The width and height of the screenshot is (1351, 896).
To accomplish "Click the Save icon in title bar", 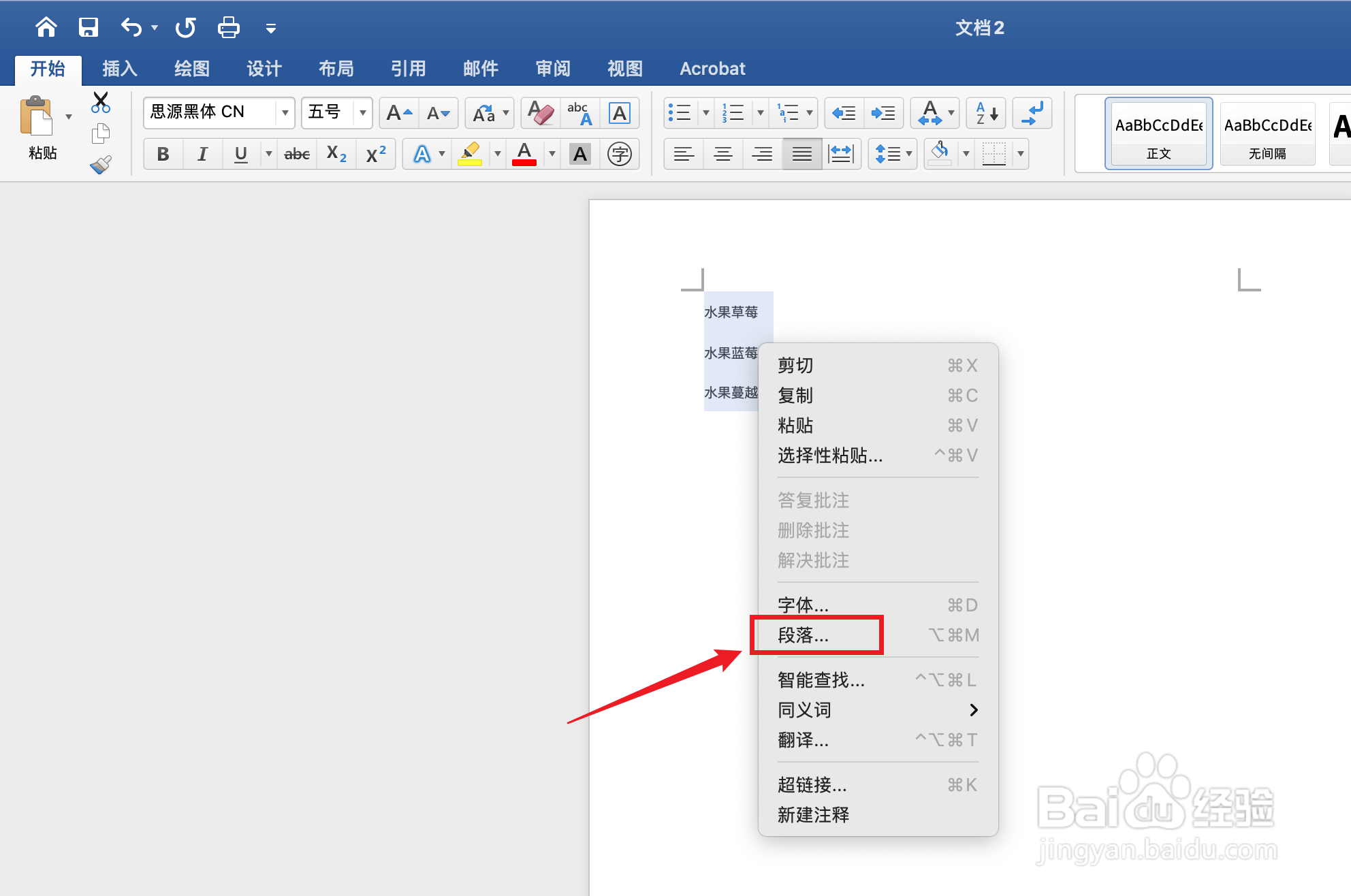I will (89, 28).
